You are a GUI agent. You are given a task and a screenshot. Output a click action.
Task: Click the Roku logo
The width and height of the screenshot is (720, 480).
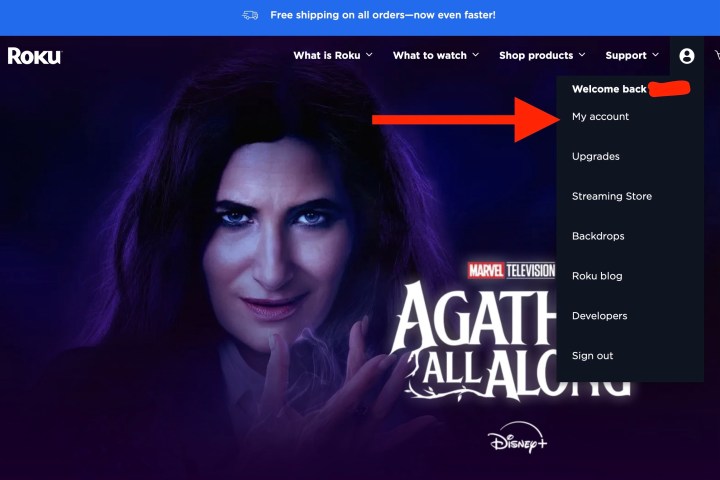tap(35, 56)
